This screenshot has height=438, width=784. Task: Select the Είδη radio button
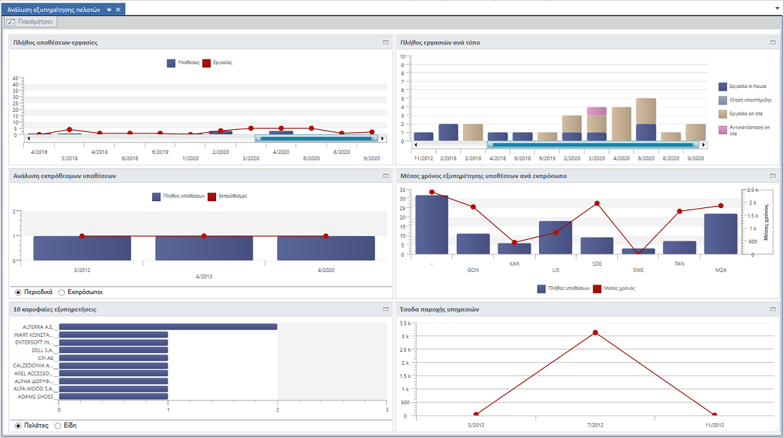click(x=58, y=426)
